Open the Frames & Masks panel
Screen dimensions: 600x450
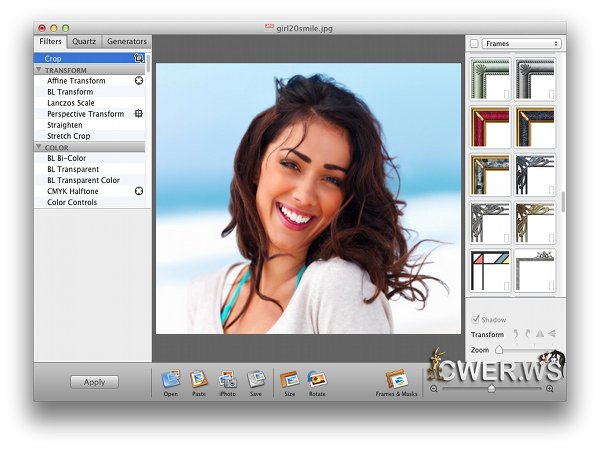pyautogui.click(x=396, y=380)
